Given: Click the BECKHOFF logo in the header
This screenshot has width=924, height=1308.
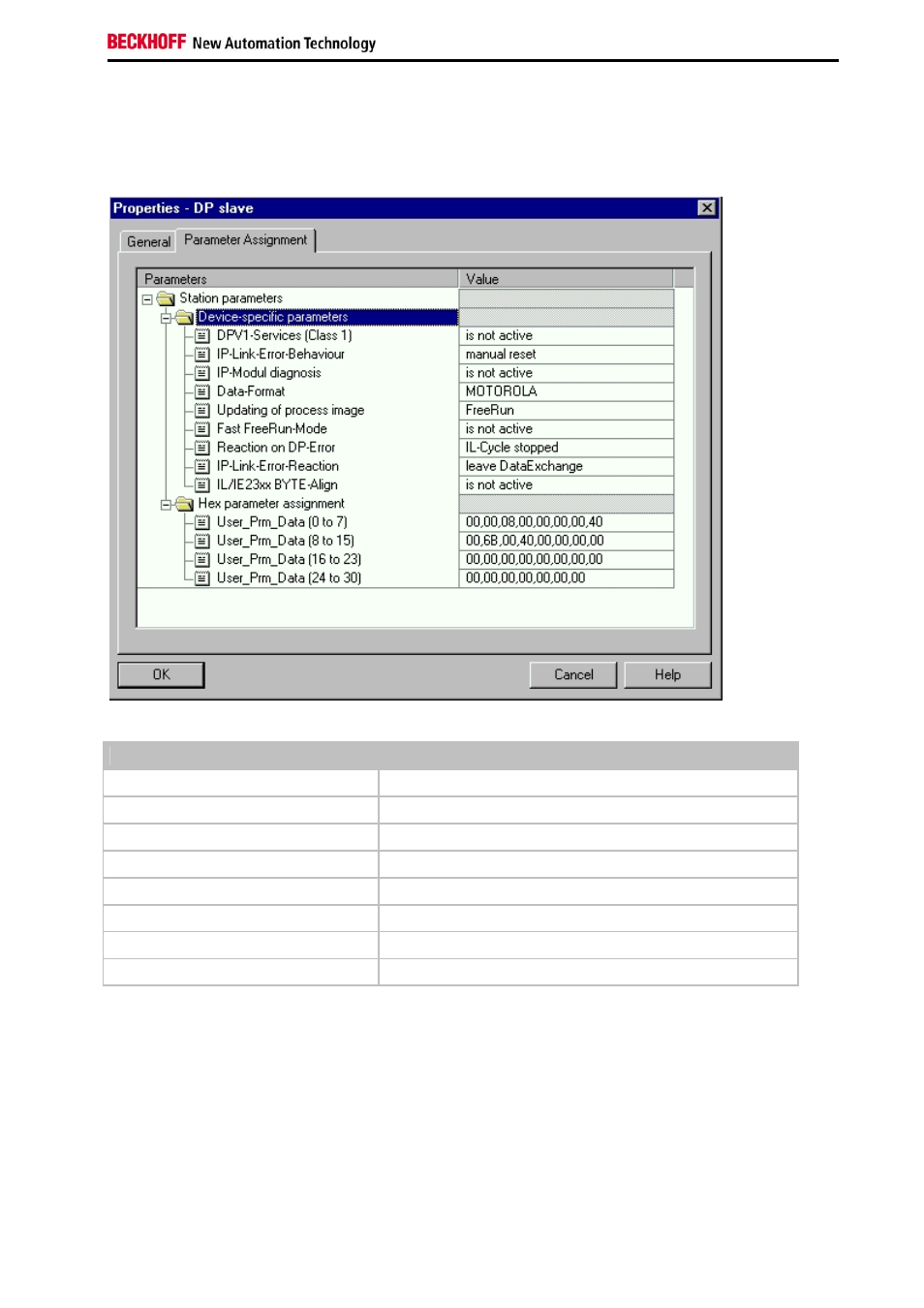Looking at the screenshot, I should 146,42.
